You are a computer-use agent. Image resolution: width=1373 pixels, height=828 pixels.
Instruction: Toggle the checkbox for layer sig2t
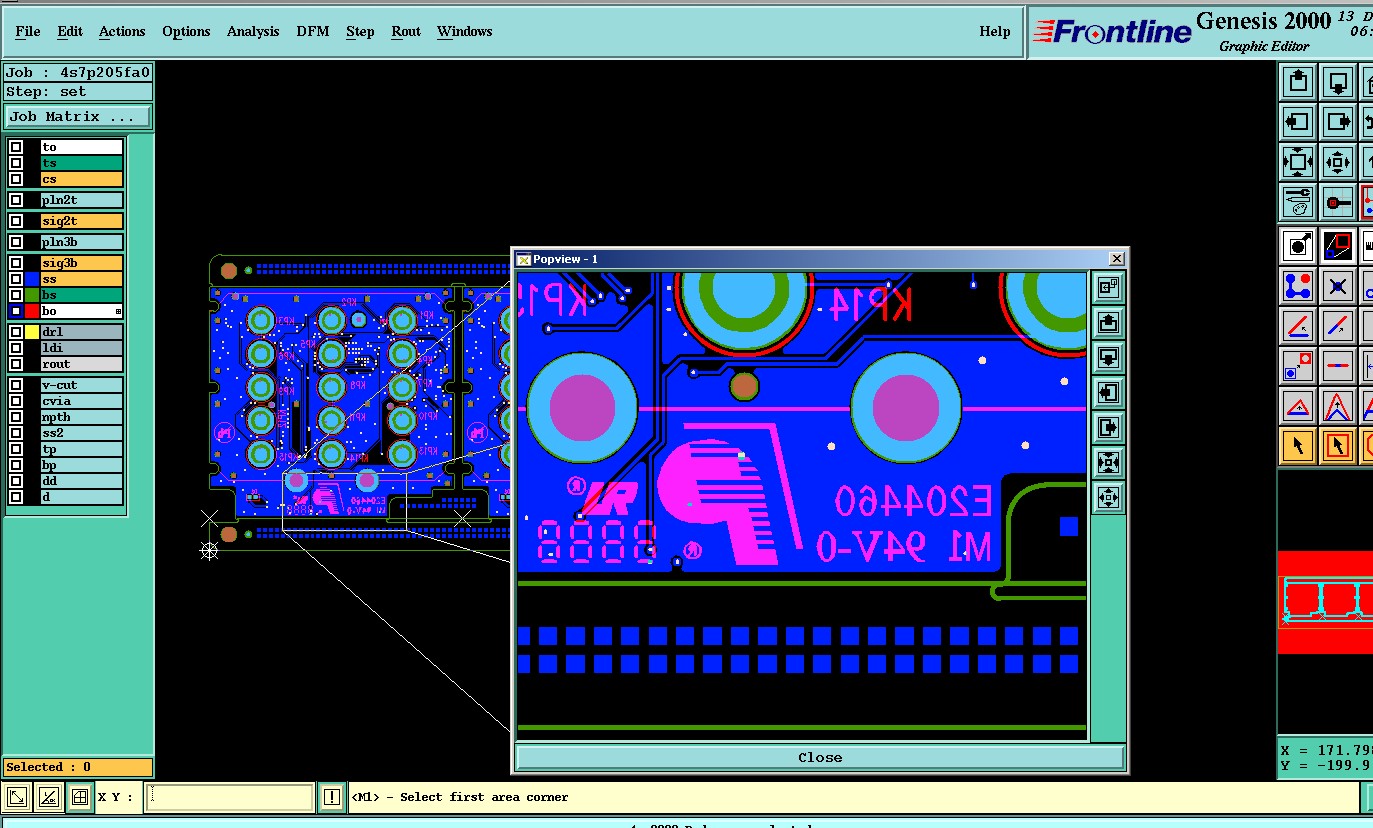16,221
